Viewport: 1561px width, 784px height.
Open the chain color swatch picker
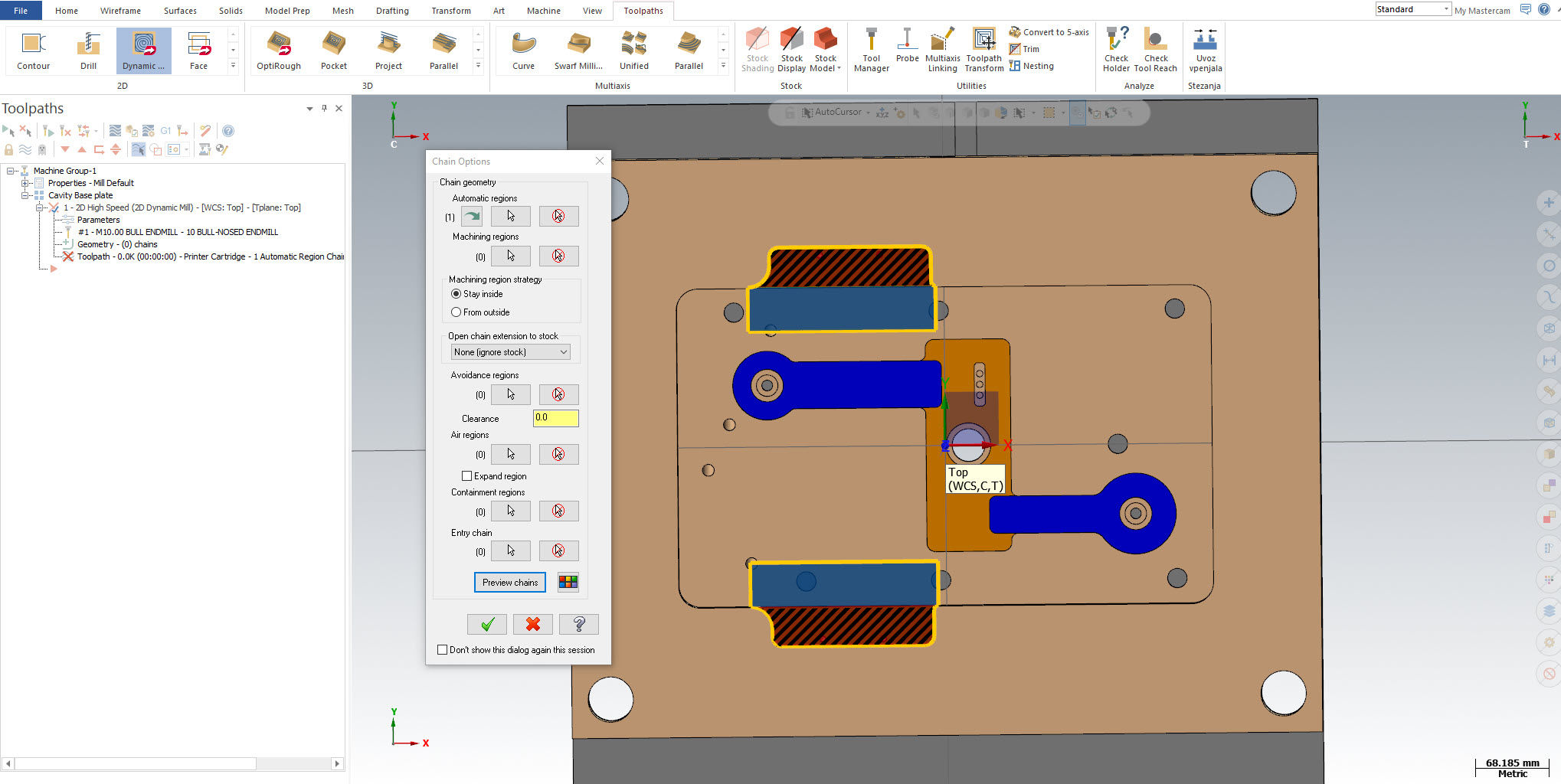tap(568, 583)
